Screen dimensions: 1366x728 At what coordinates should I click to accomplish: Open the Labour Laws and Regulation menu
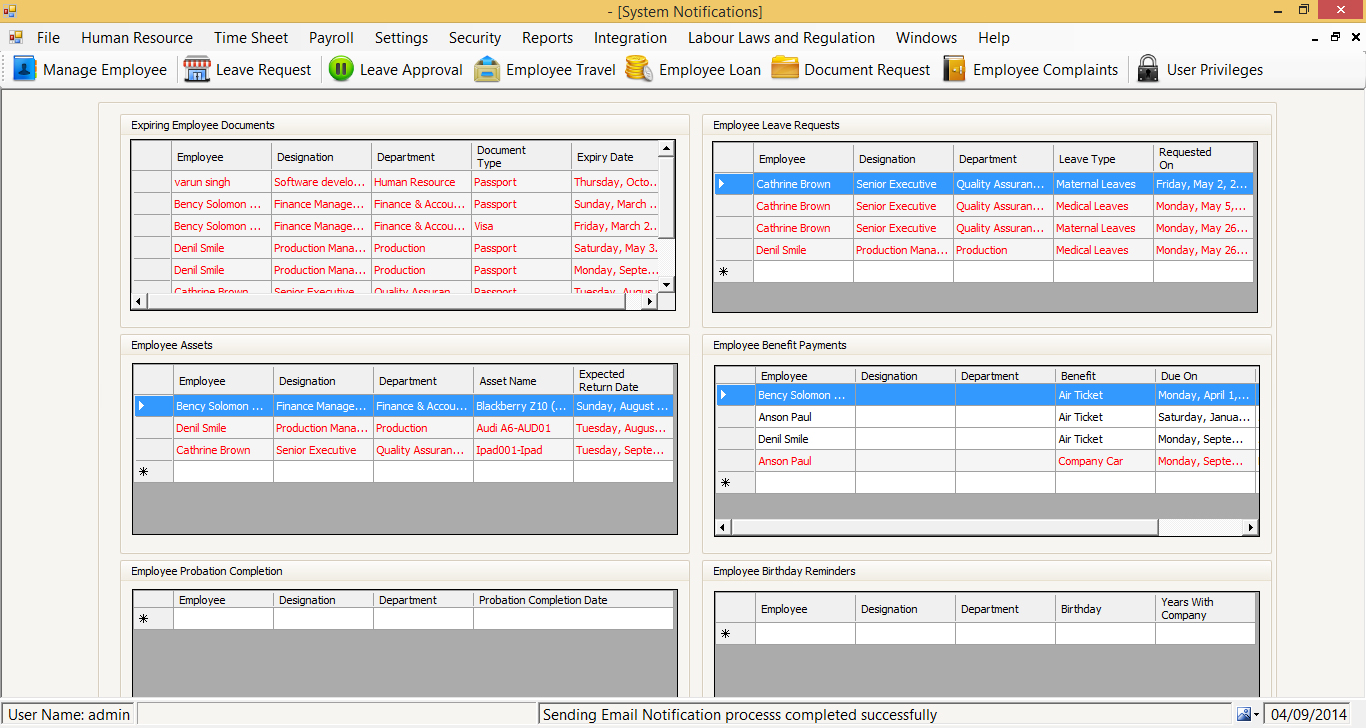click(x=781, y=38)
